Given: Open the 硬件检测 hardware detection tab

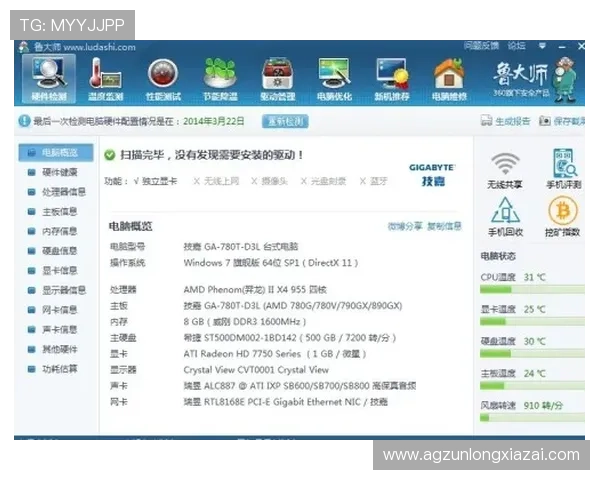Looking at the screenshot, I should [49, 79].
